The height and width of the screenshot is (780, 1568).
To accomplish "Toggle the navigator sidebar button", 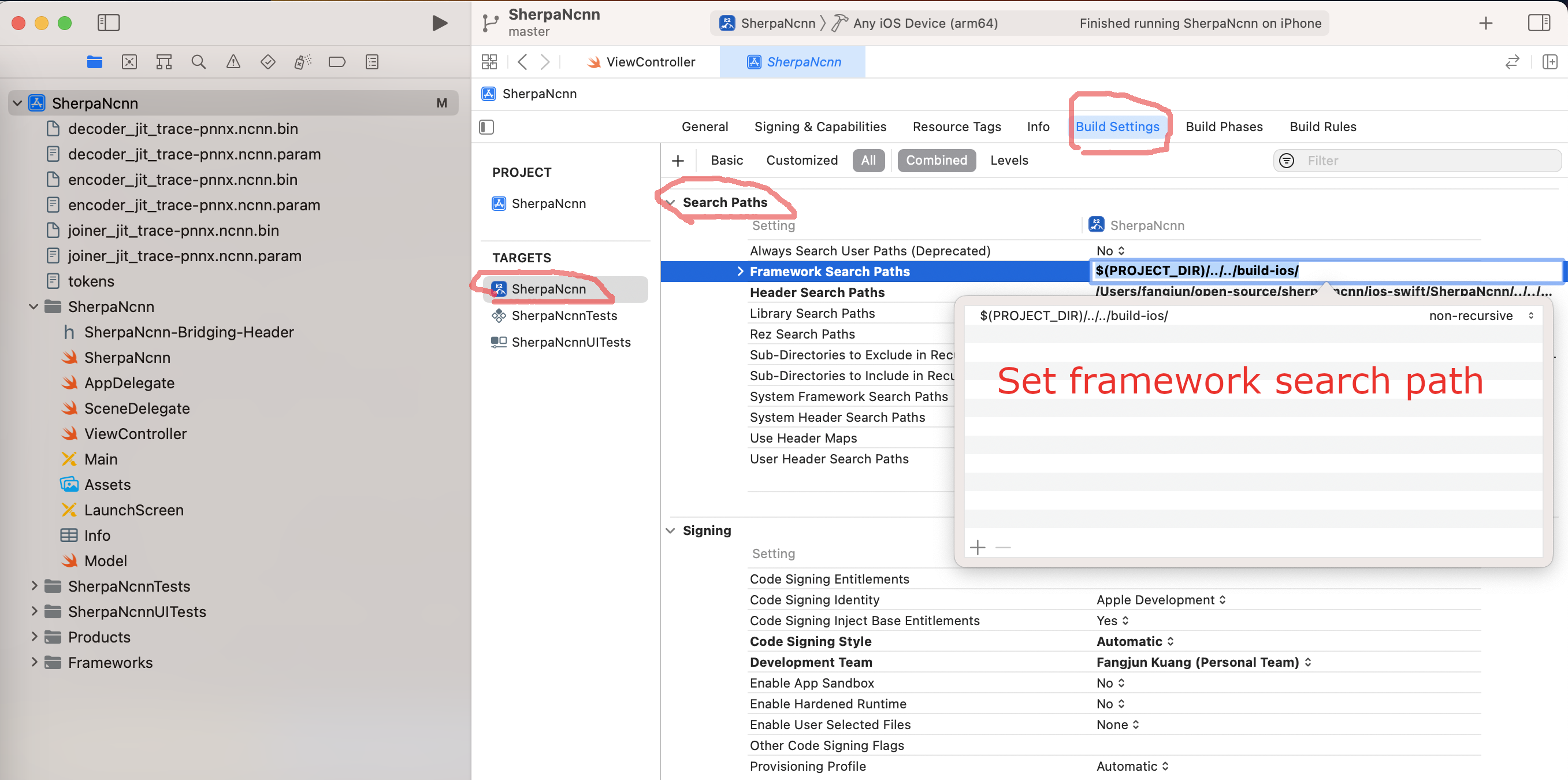I will [109, 23].
